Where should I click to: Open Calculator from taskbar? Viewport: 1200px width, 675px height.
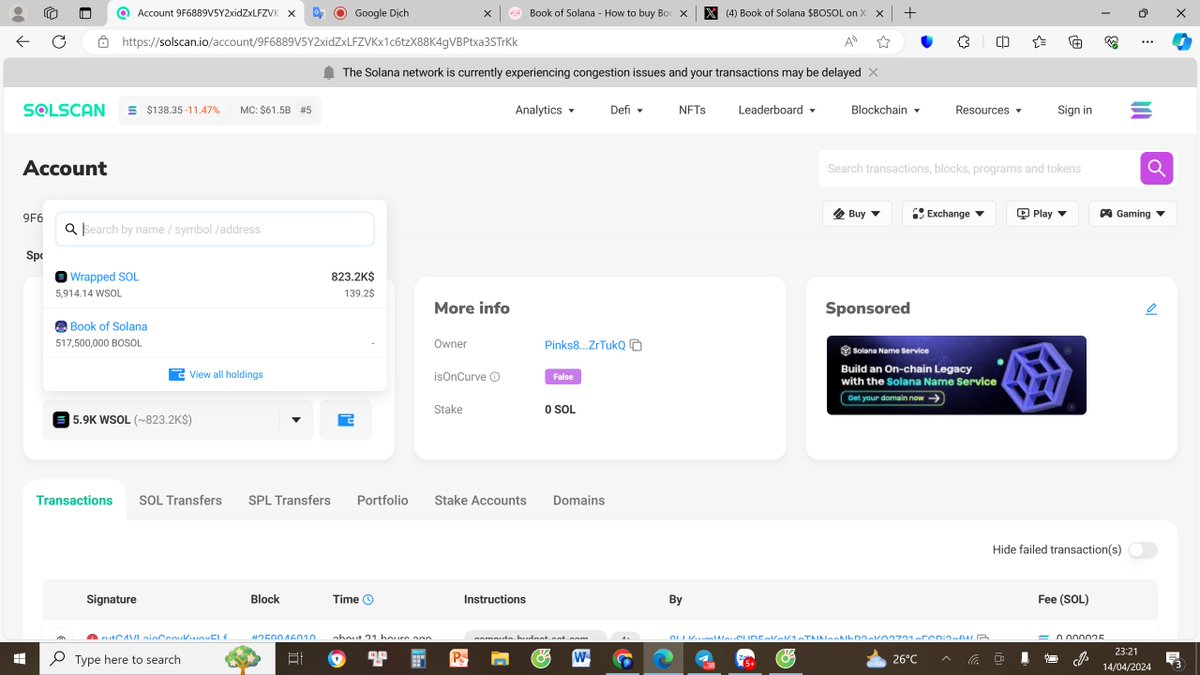[418, 659]
